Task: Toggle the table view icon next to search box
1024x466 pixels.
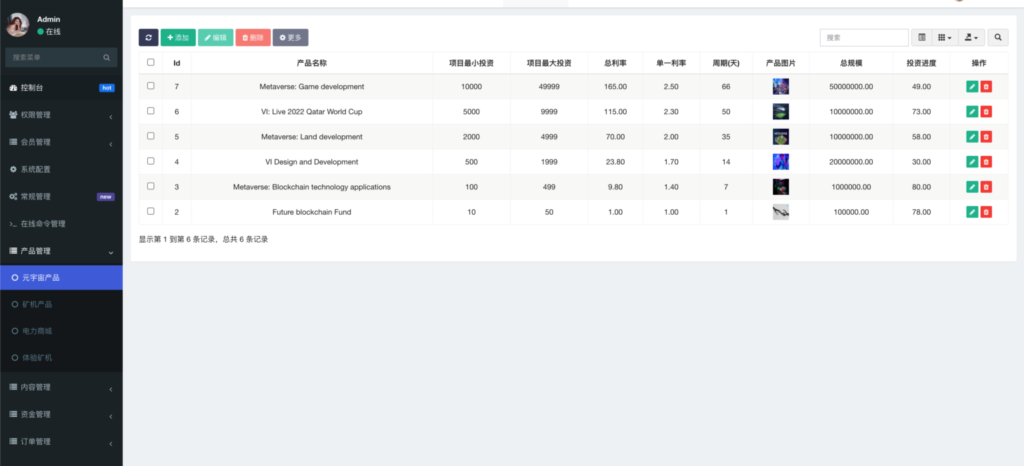Action: click(922, 37)
